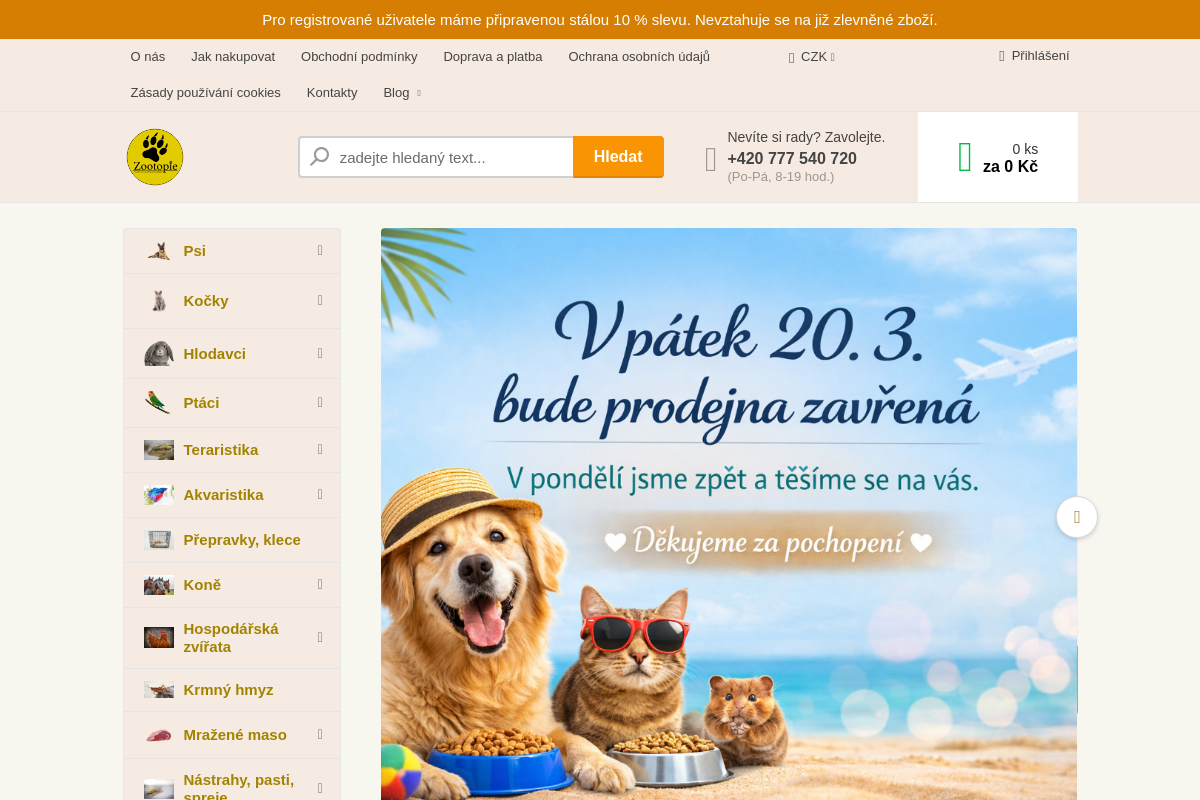Open the CZK currency dropdown
Viewport: 1200px width, 800px height.
[x=812, y=57]
